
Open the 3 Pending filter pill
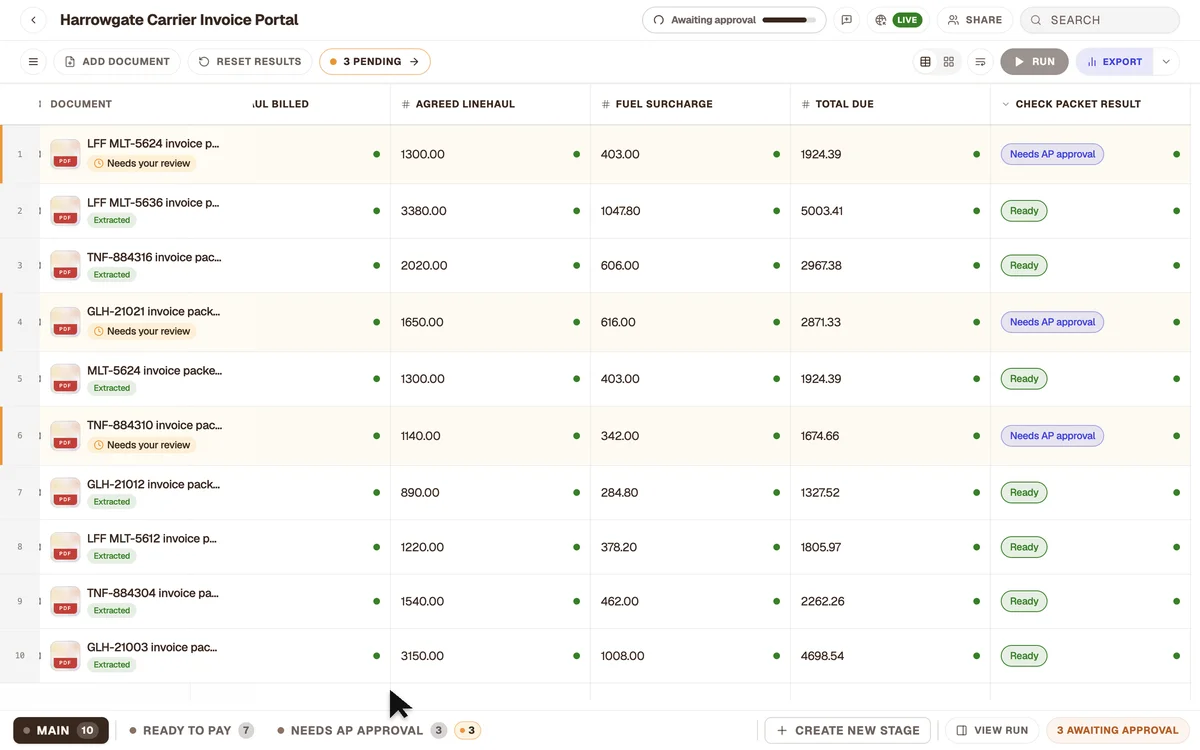[x=375, y=62]
